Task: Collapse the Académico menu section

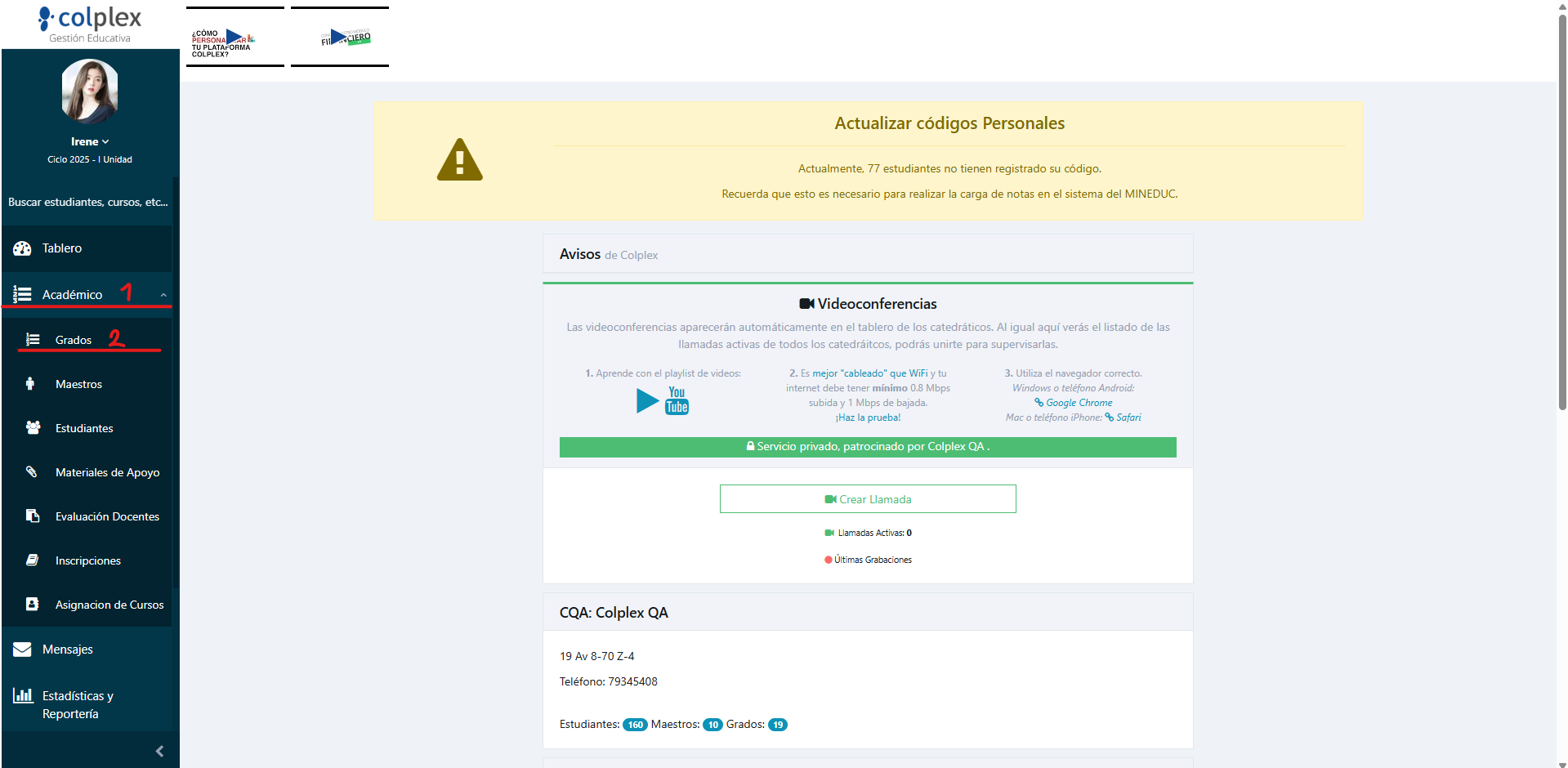Action: click(x=163, y=295)
